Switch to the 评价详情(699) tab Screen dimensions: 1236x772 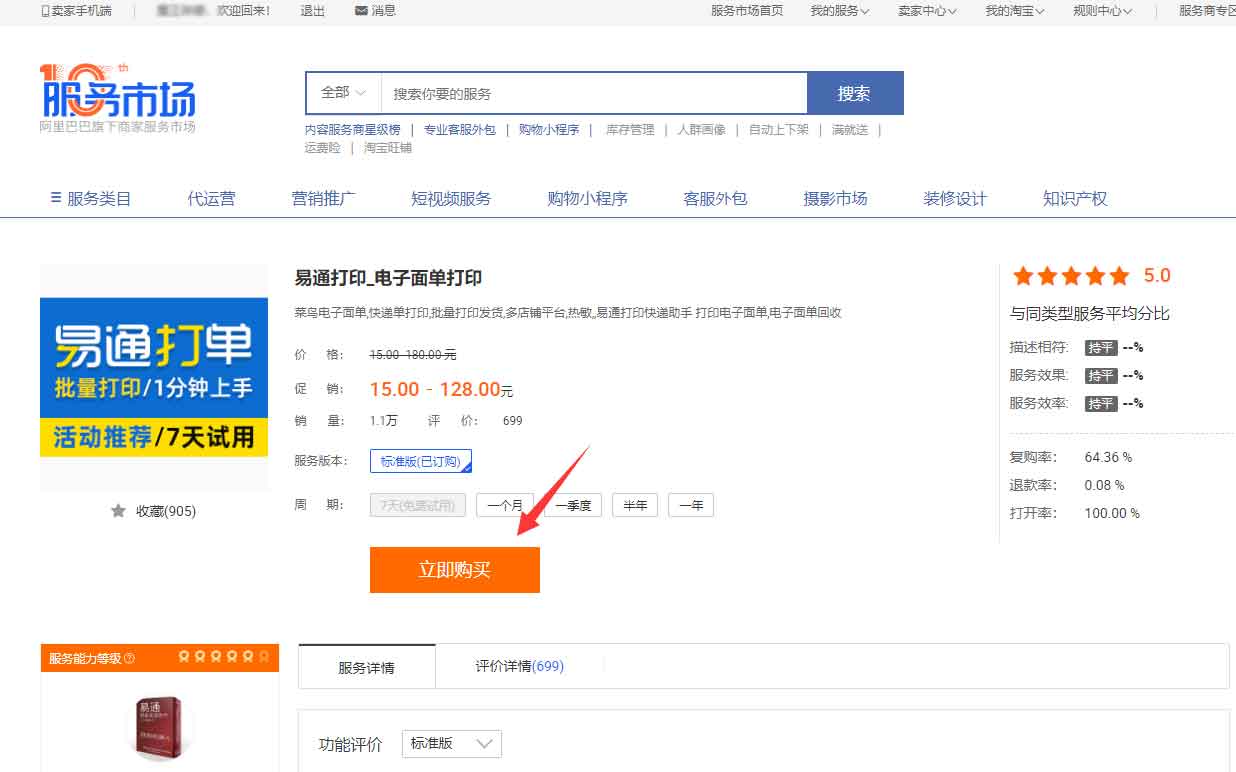[520, 666]
